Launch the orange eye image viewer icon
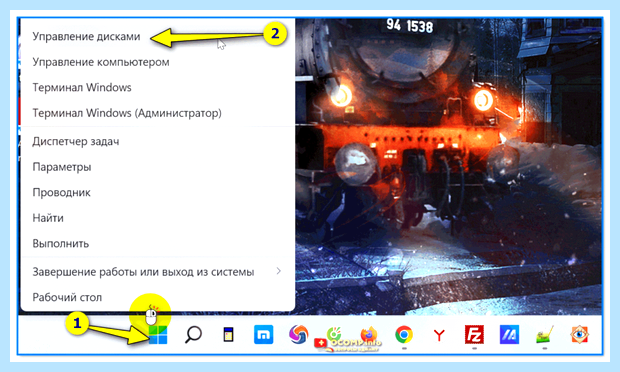The width and height of the screenshot is (620, 372). (x=580, y=334)
